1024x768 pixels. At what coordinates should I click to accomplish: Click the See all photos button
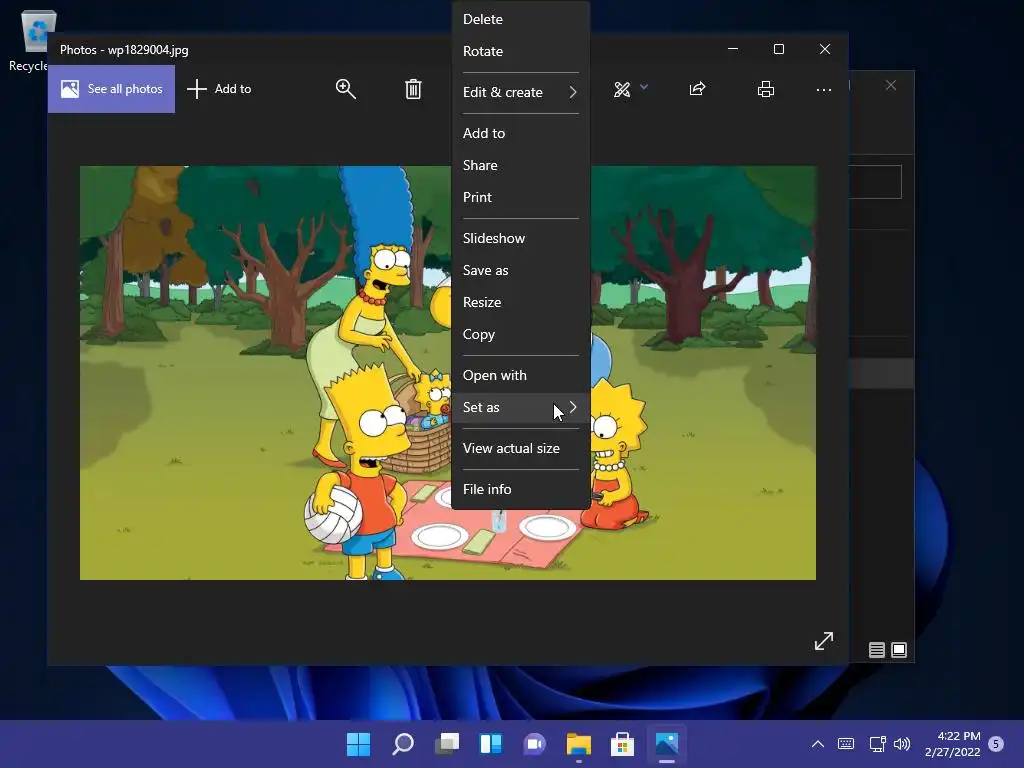tap(111, 89)
